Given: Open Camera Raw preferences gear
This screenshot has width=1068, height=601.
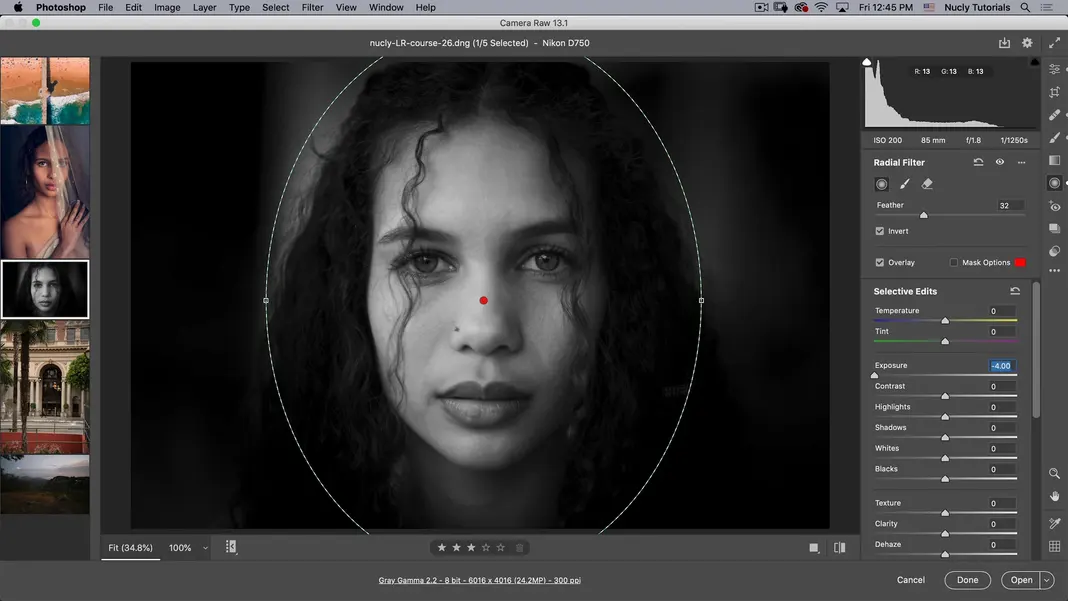Looking at the screenshot, I should [x=1027, y=43].
